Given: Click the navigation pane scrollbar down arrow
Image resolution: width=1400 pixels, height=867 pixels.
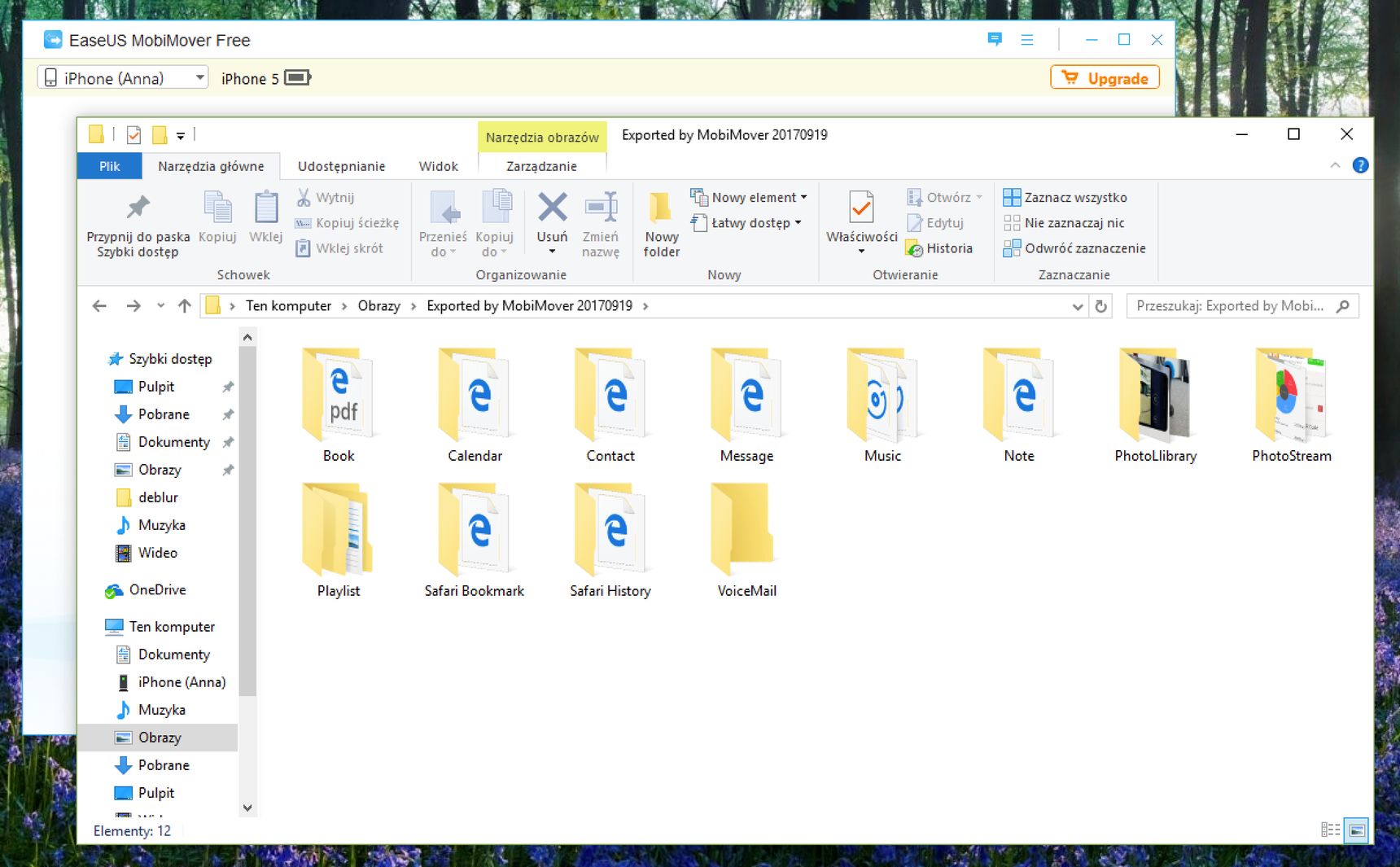Looking at the screenshot, I should (247, 808).
